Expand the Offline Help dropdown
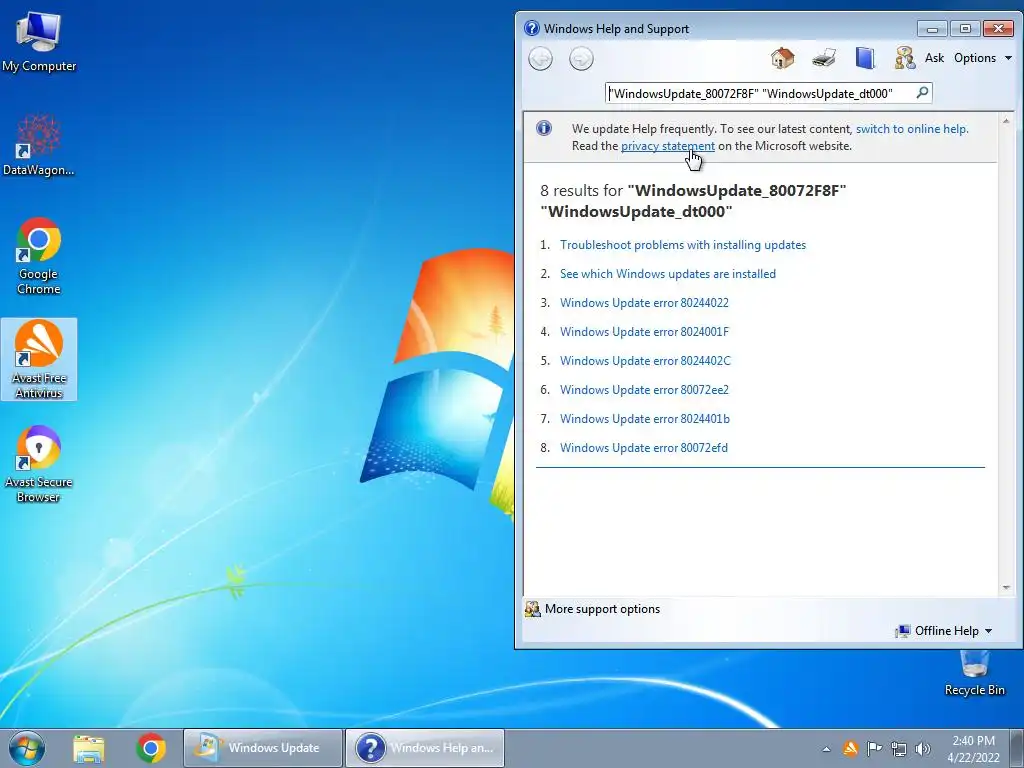The width and height of the screenshot is (1024, 768). [944, 631]
